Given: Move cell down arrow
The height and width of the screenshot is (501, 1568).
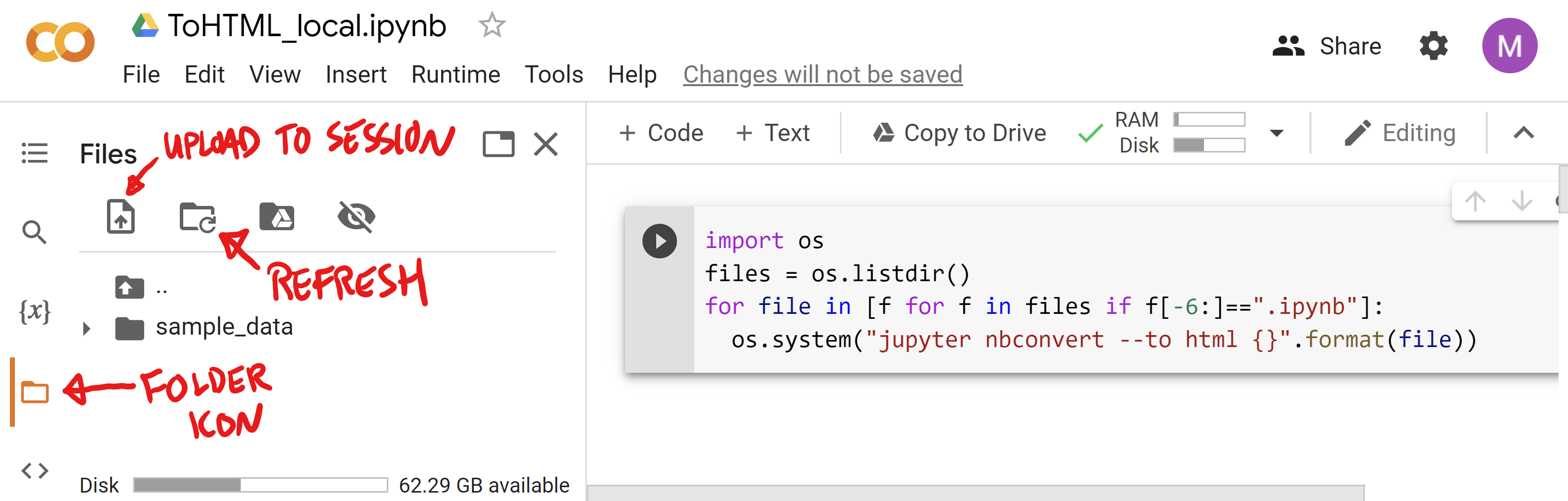Looking at the screenshot, I should tap(1522, 200).
